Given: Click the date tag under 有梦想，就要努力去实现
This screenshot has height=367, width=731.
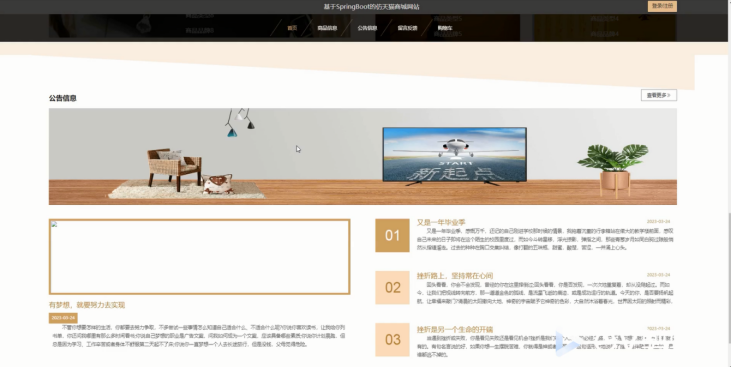Looking at the screenshot, I should pyautogui.click(x=63, y=318).
